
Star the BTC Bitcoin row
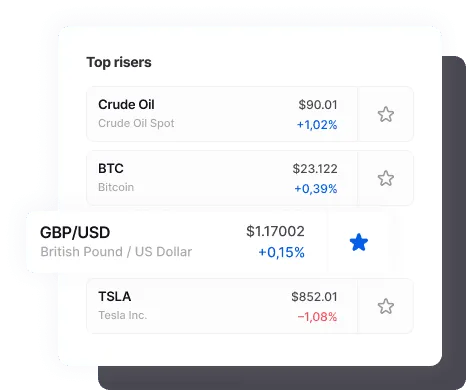pyautogui.click(x=386, y=178)
